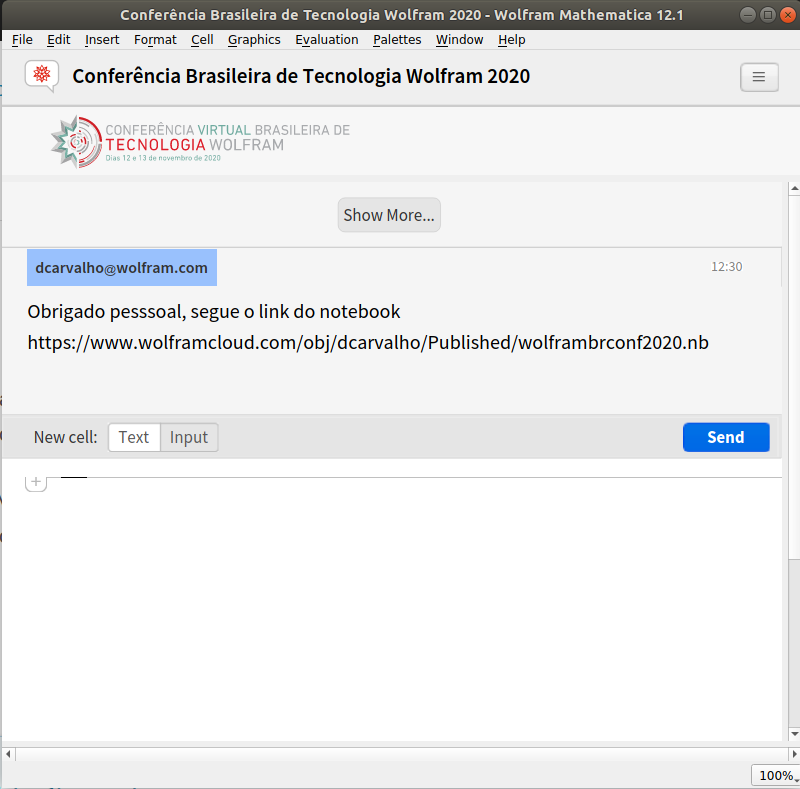Open the File menu

tap(22, 40)
